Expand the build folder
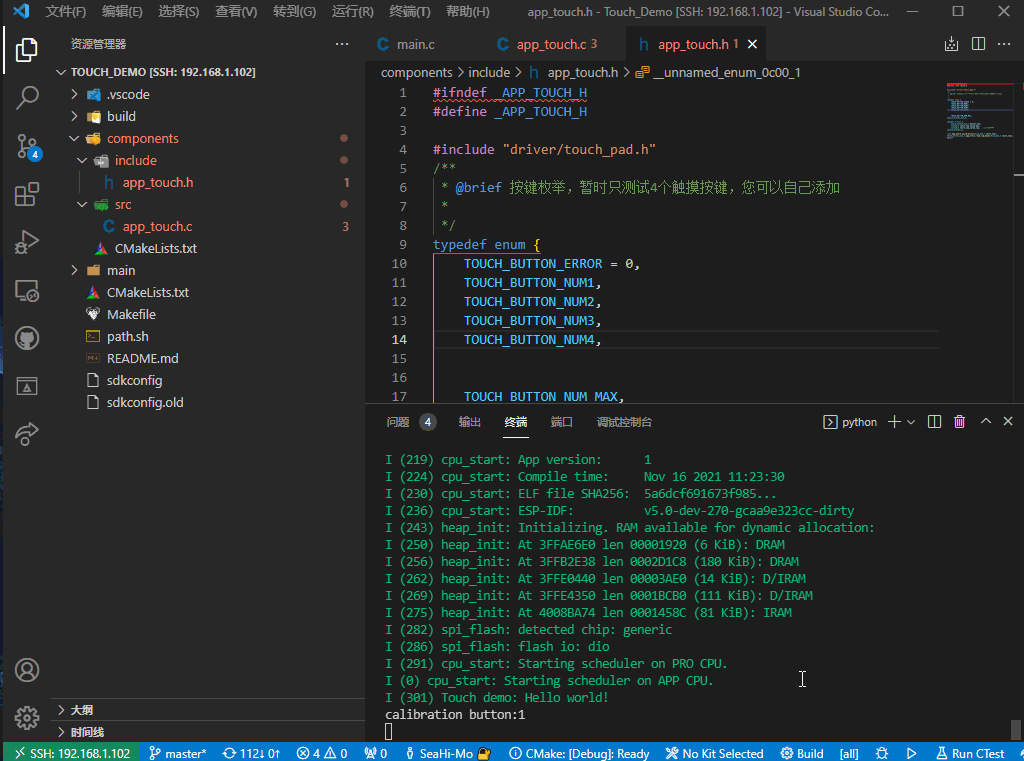The height and width of the screenshot is (761, 1024). [74, 117]
